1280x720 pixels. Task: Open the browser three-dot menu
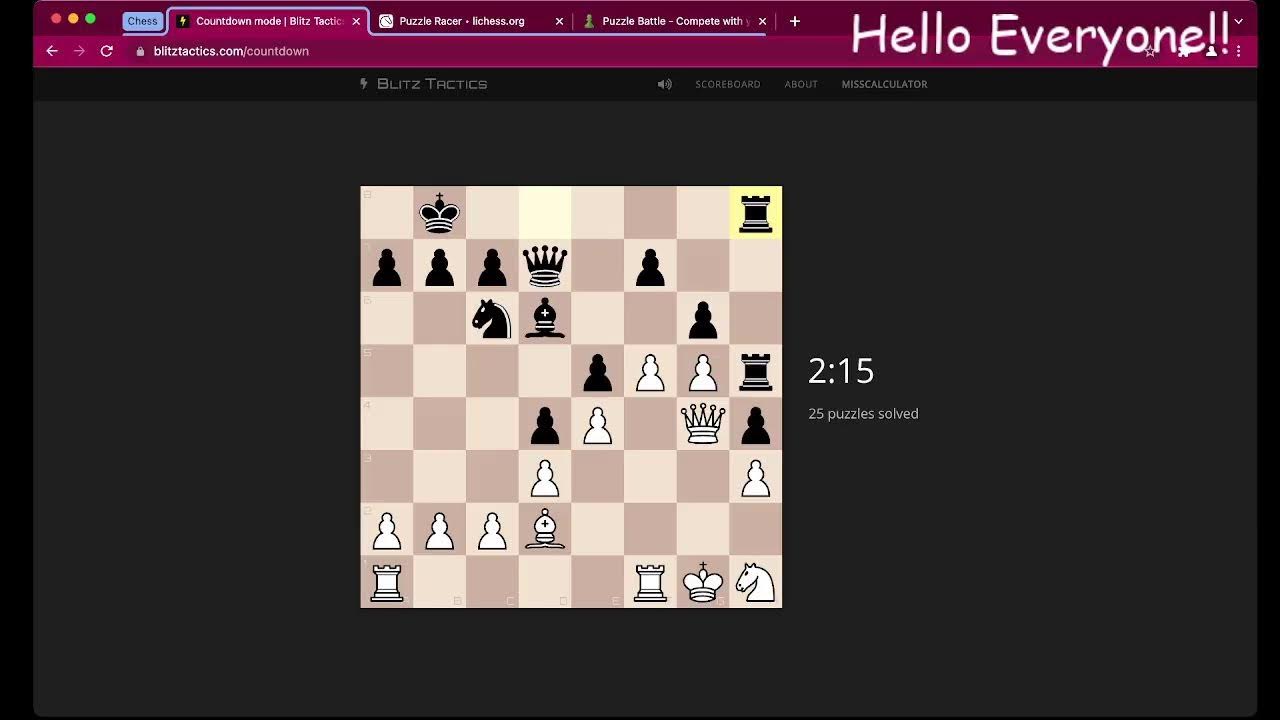pos(1239,51)
